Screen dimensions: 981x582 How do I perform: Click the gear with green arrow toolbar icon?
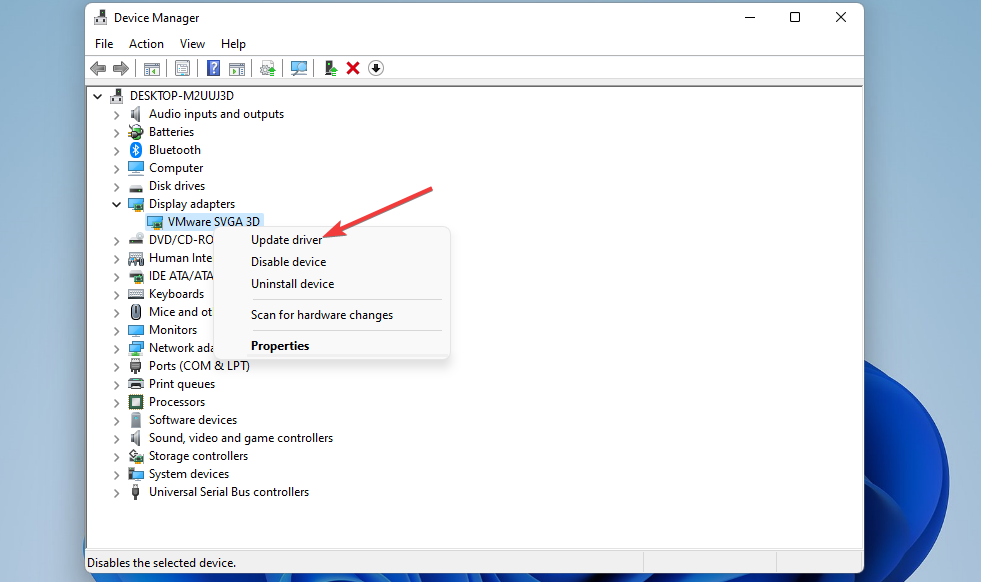[x=268, y=68]
